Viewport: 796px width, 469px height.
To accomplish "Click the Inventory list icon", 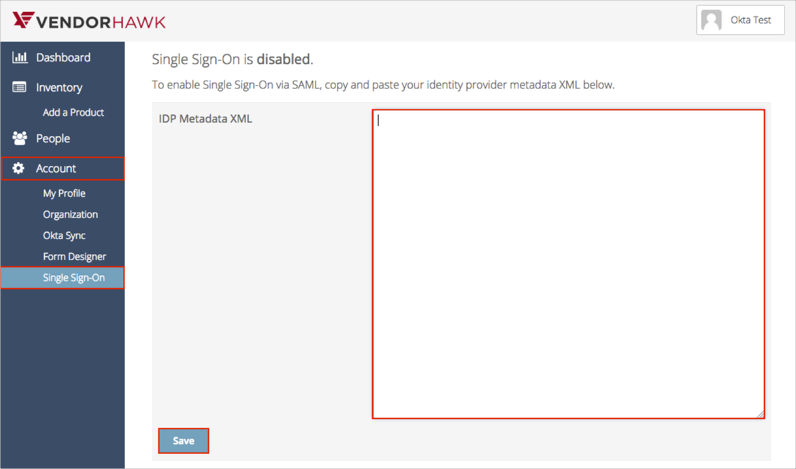I will (x=19, y=87).
